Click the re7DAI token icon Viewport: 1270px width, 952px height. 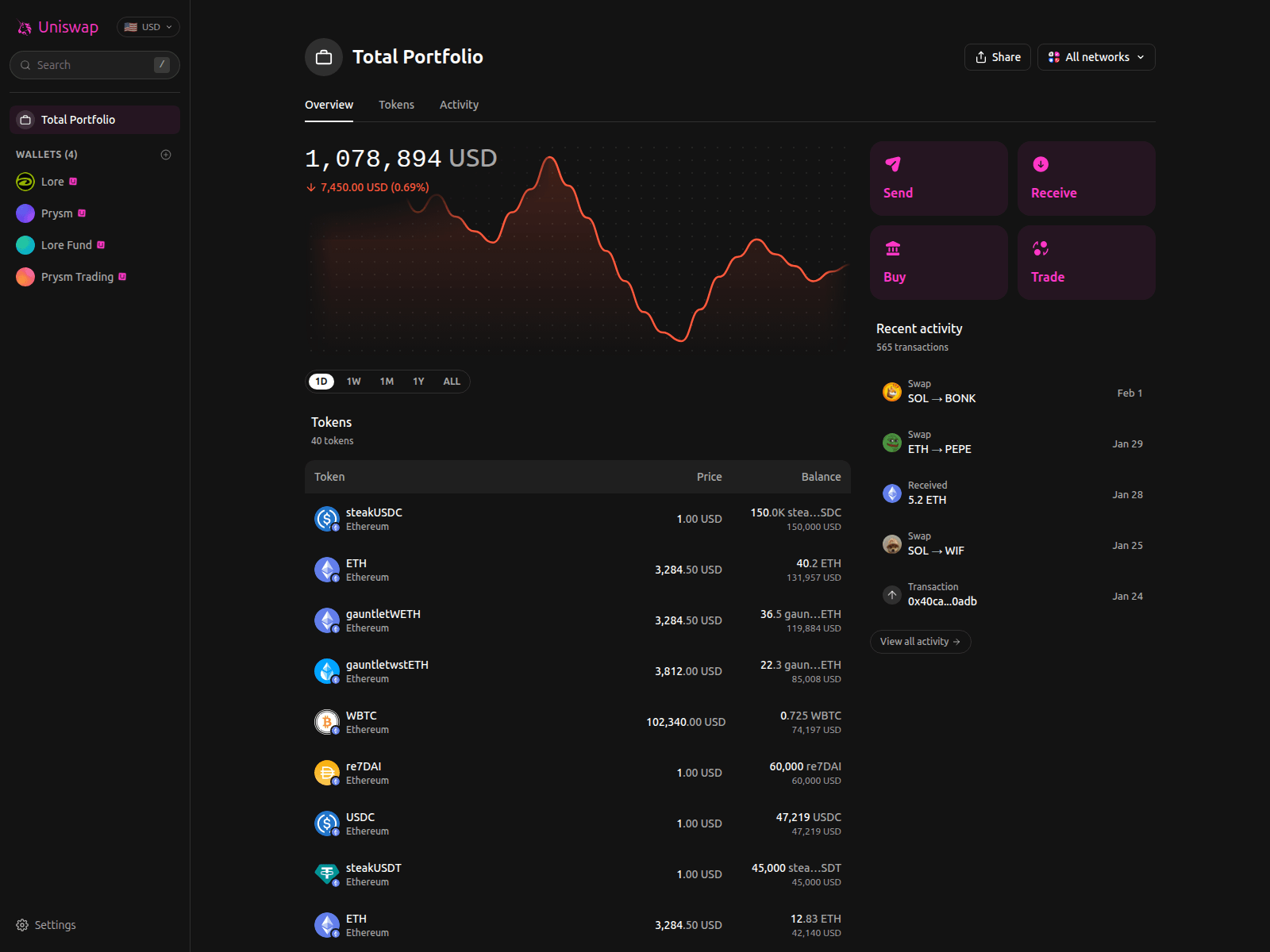[327, 773]
